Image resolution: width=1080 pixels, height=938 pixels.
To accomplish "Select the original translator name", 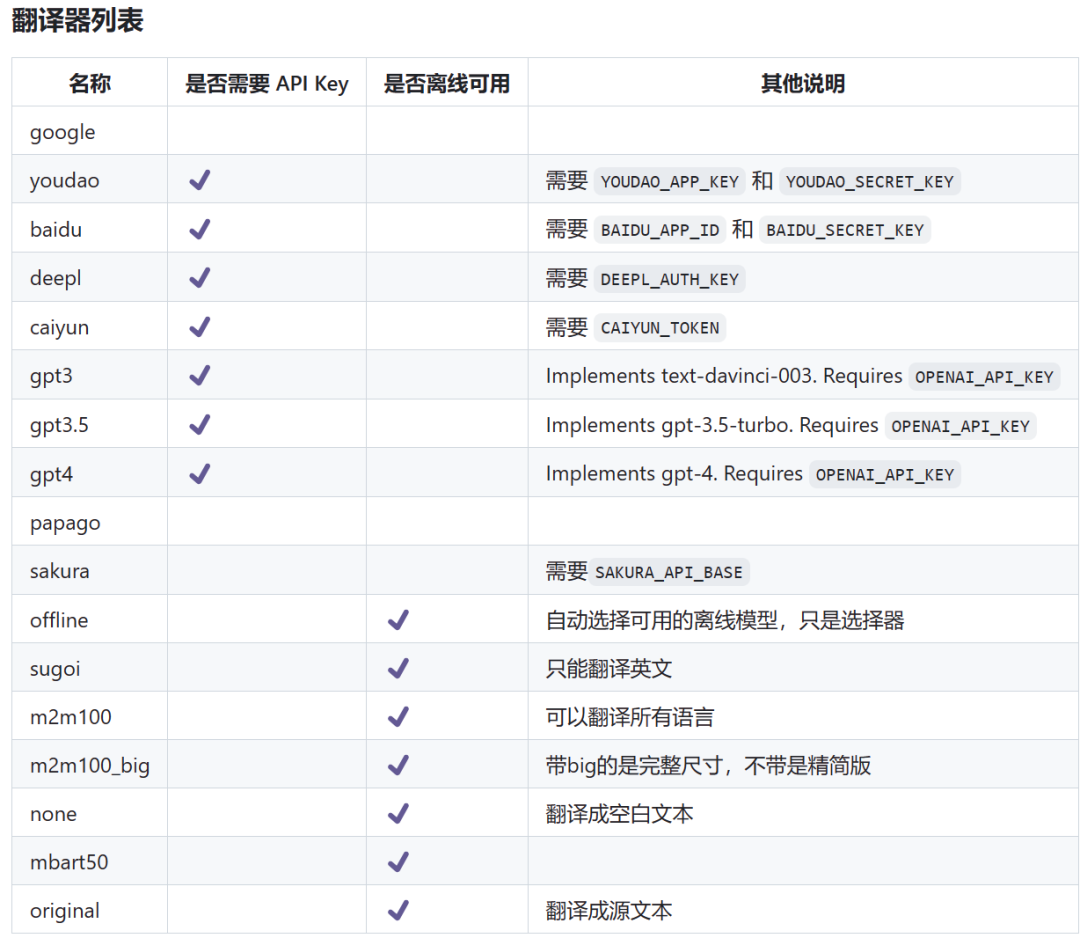I will click(65, 911).
